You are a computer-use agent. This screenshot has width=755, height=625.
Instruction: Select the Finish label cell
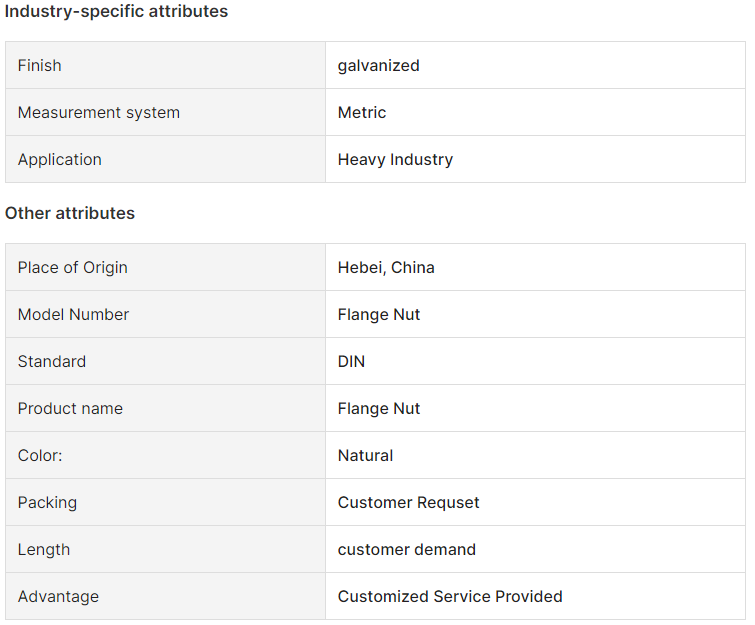pyautogui.click(x=165, y=65)
